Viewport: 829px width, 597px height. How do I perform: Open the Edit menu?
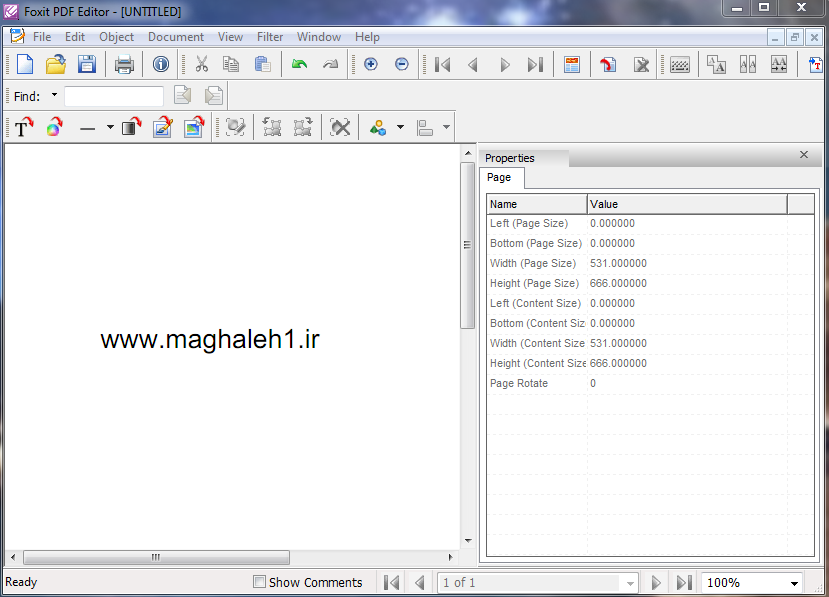point(75,37)
